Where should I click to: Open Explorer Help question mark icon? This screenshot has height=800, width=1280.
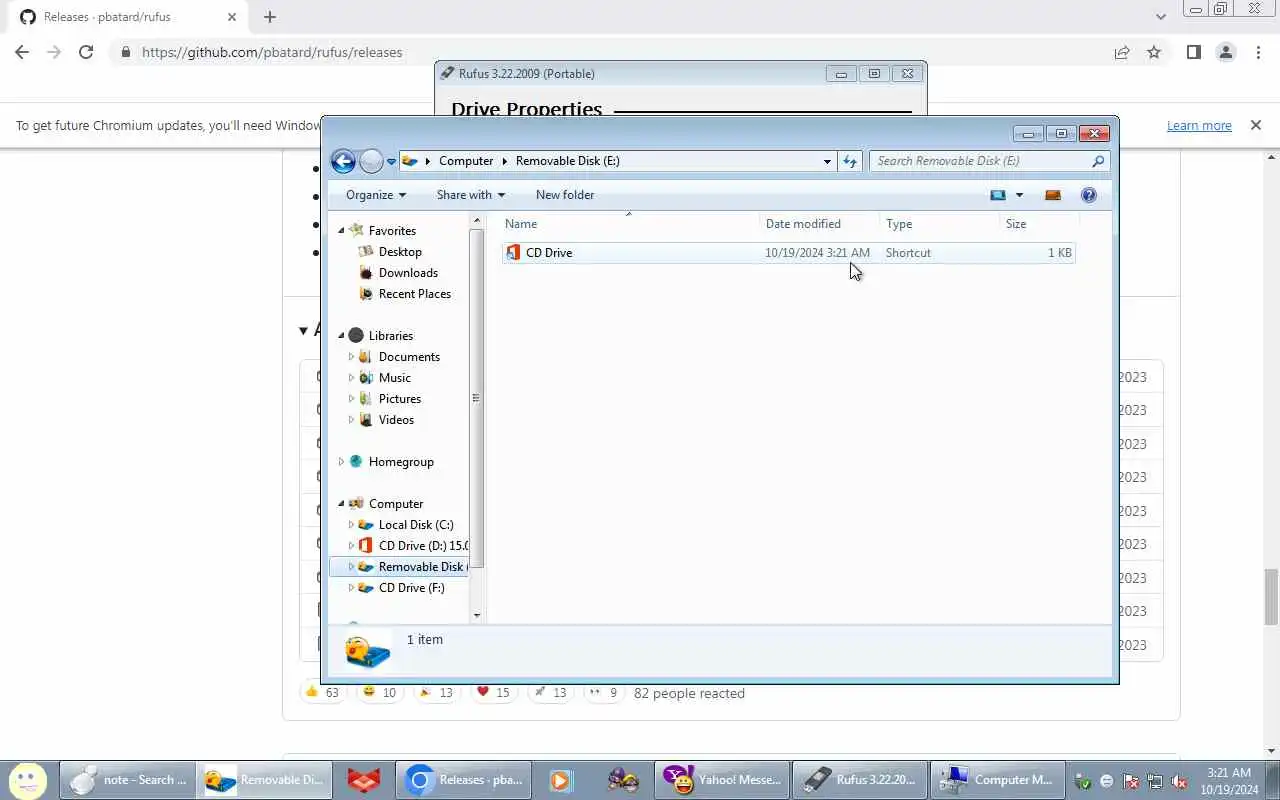click(x=1089, y=195)
